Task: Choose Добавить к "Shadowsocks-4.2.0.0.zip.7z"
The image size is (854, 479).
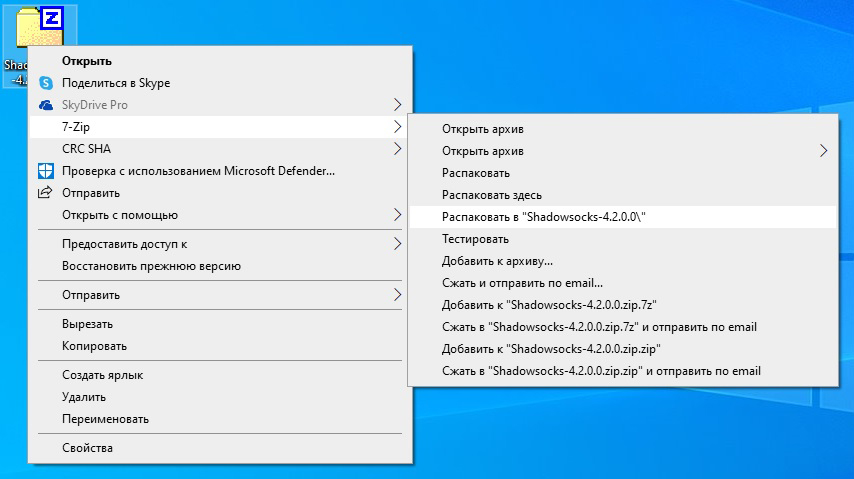Action: (623, 305)
